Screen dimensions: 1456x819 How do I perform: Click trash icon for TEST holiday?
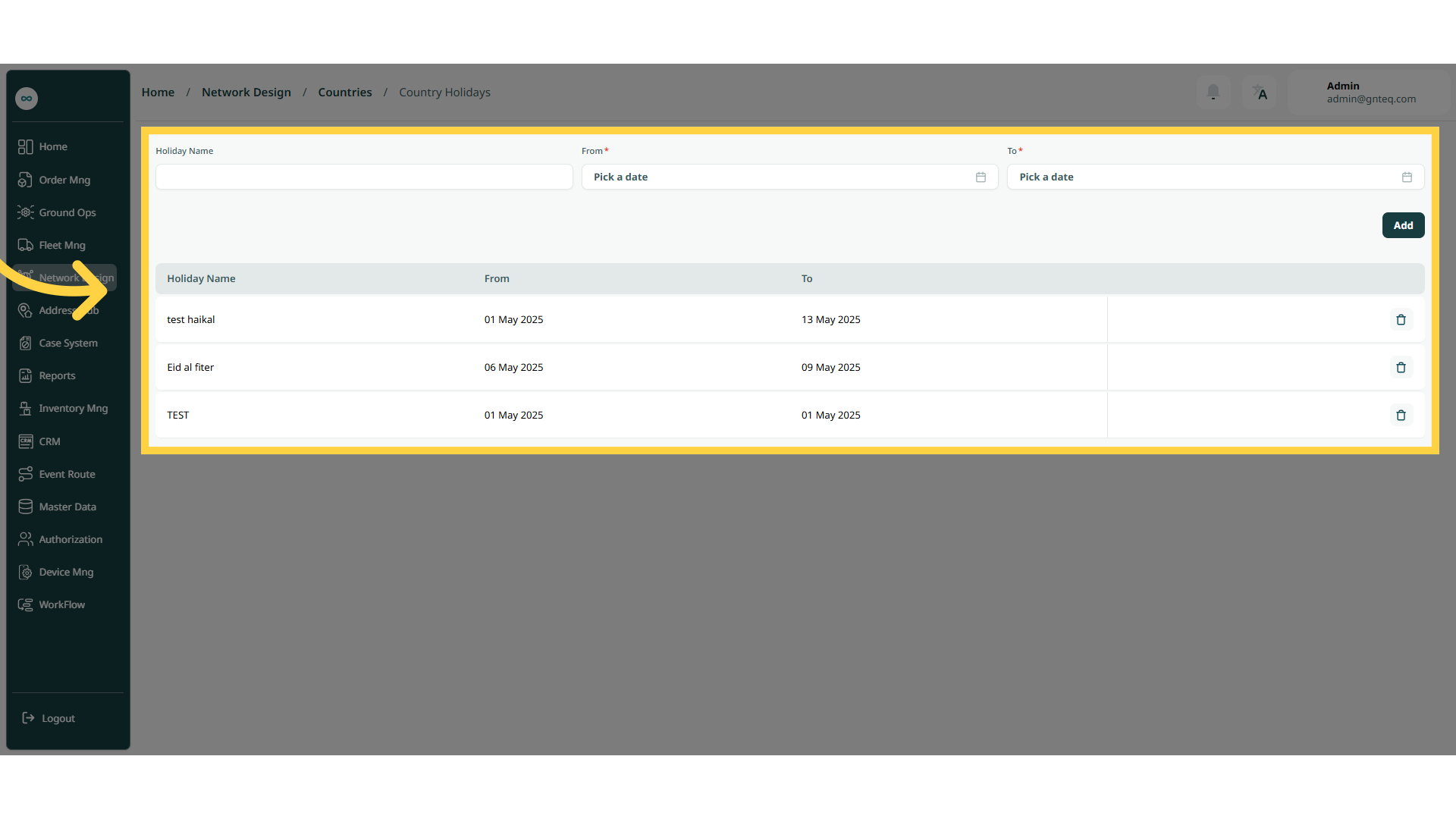pos(1401,416)
